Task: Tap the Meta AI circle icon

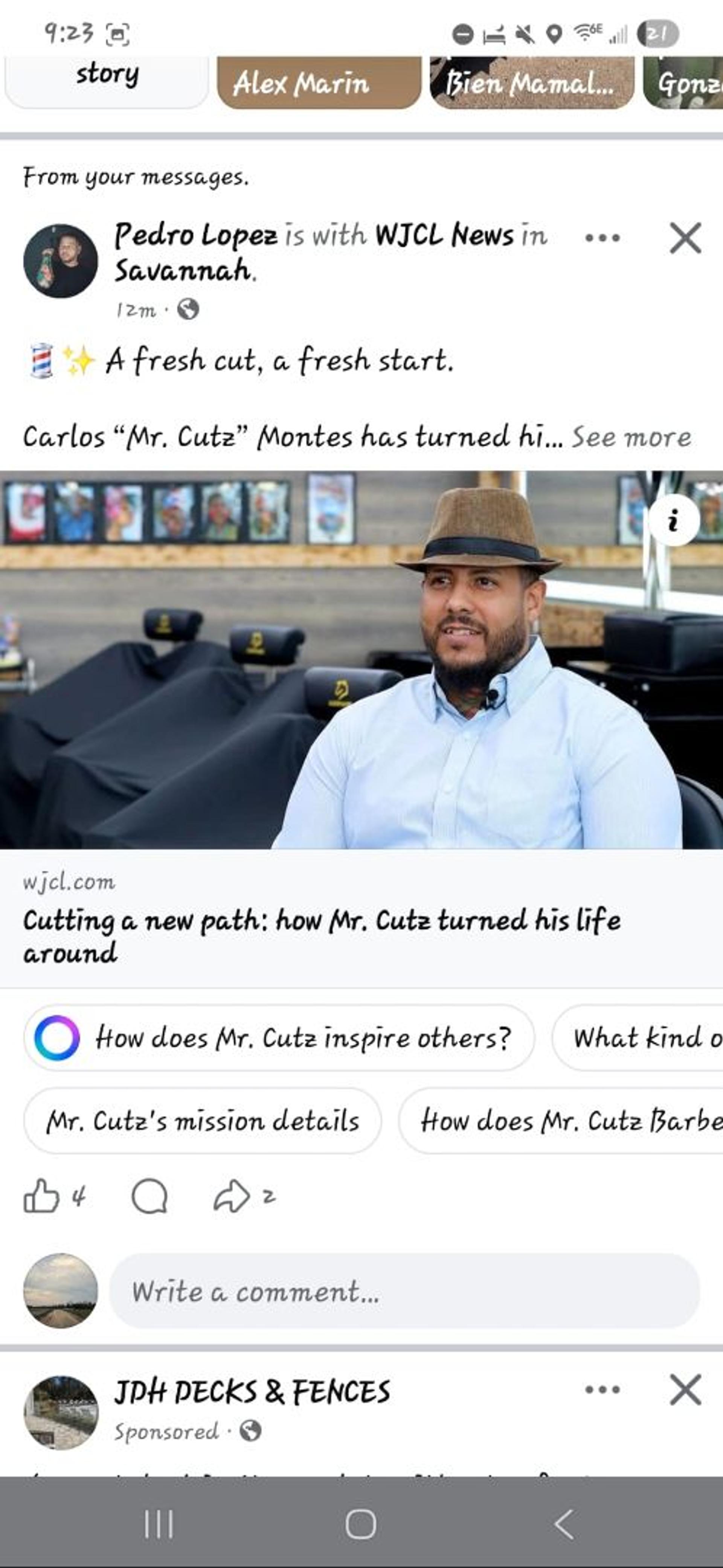Action: click(56, 1038)
